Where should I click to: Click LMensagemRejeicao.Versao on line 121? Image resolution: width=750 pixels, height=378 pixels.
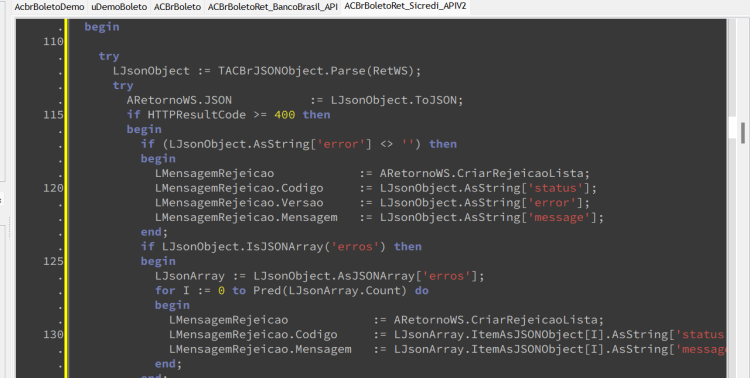pos(239,202)
